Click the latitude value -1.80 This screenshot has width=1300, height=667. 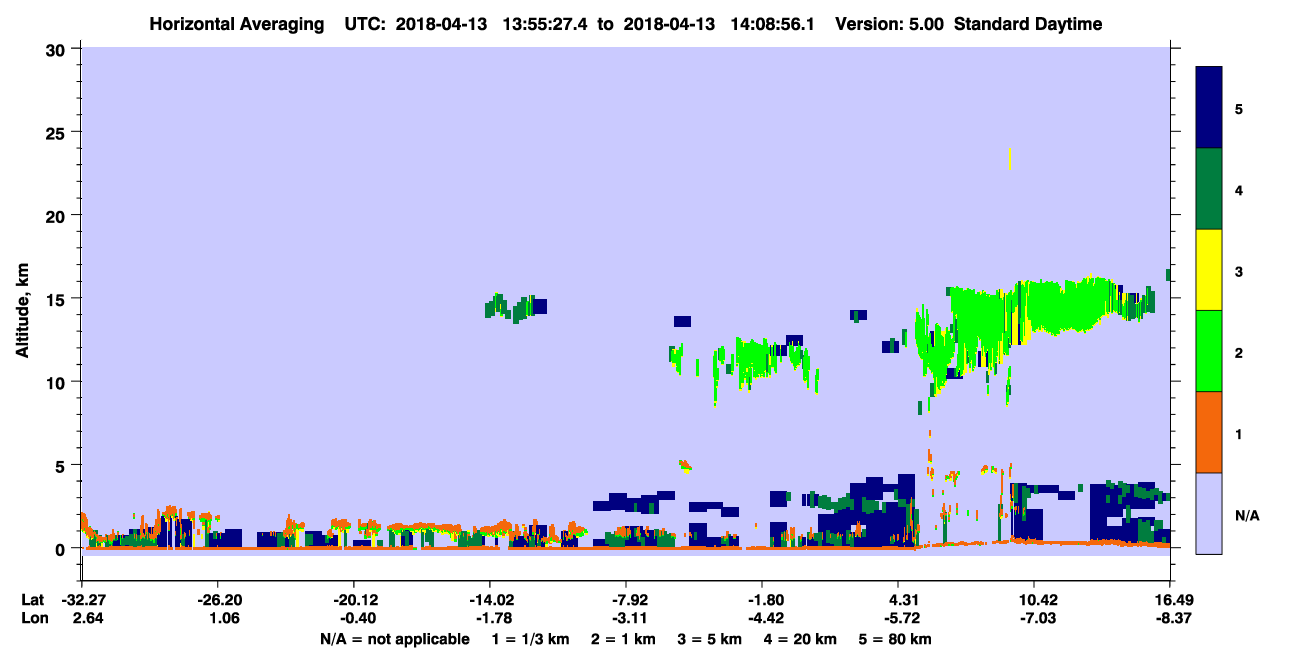tap(762, 600)
